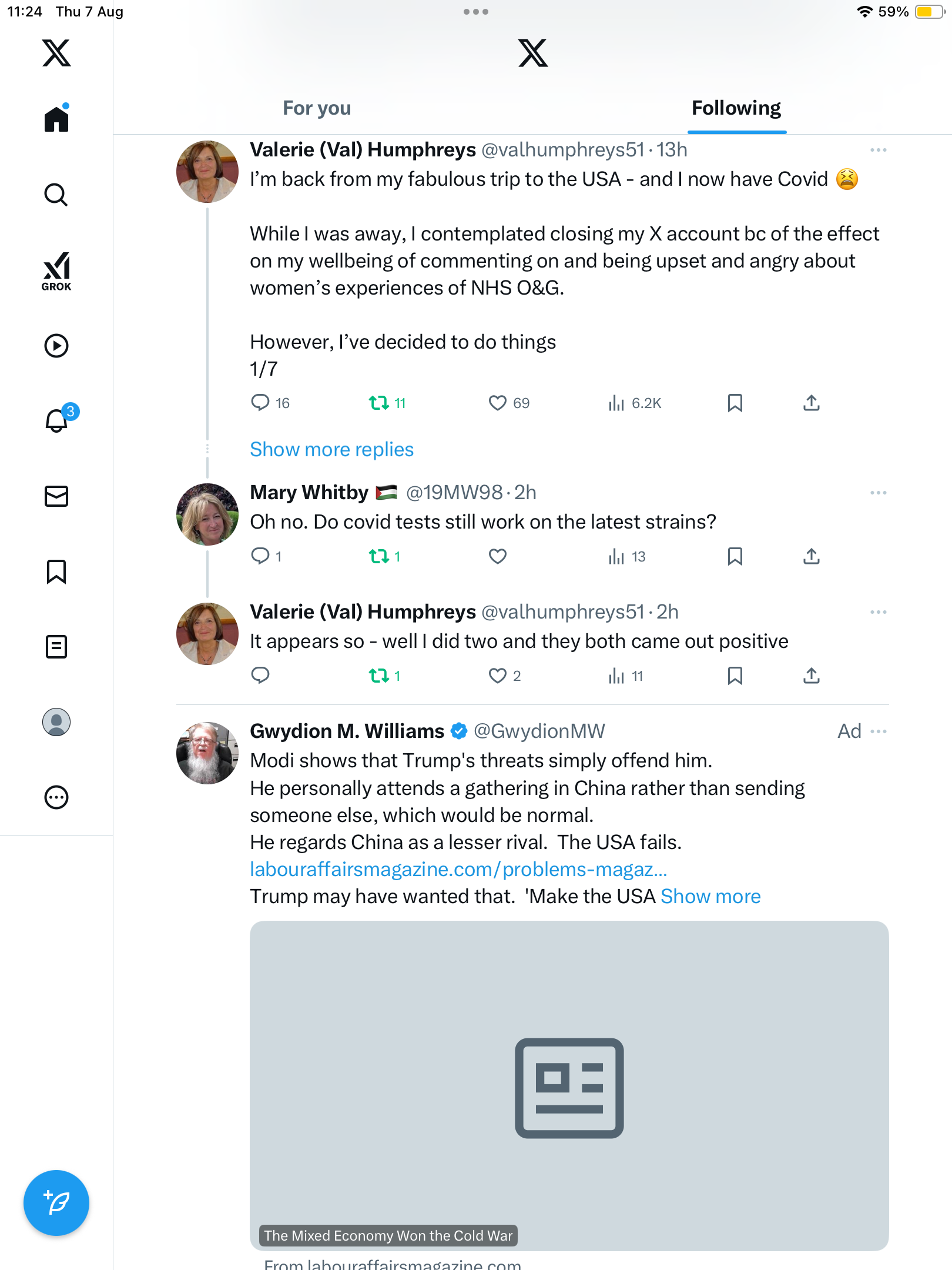Select the Following tab
The width and height of the screenshot is (952, 1270).
(736, 108)
